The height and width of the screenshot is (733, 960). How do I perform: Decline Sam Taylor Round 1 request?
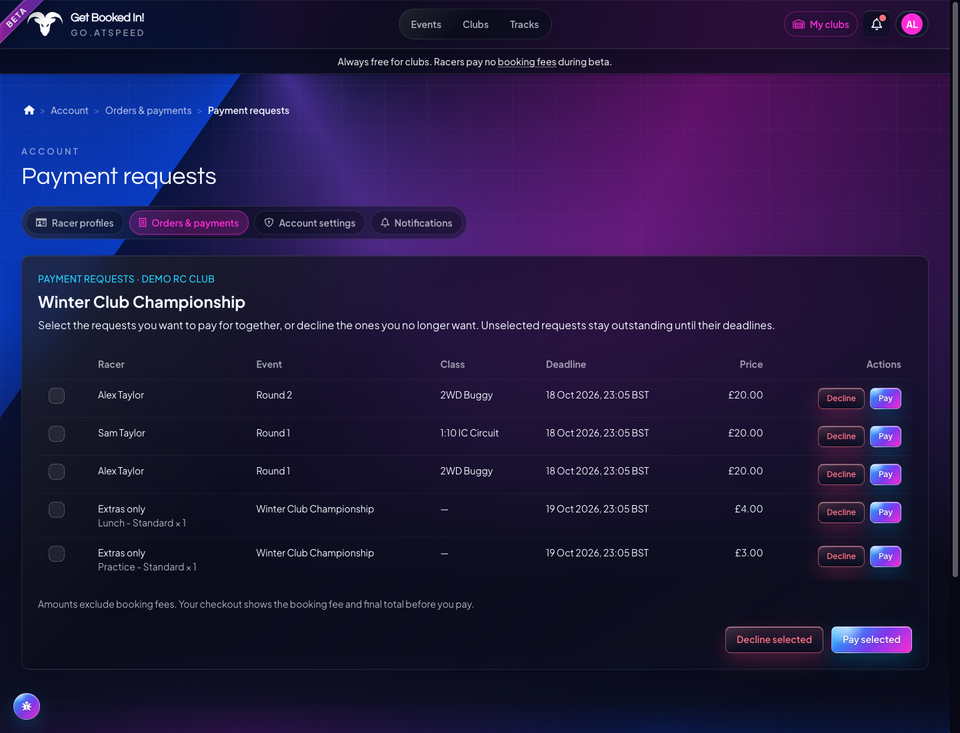pyautogui.click(x=841, y=436)
